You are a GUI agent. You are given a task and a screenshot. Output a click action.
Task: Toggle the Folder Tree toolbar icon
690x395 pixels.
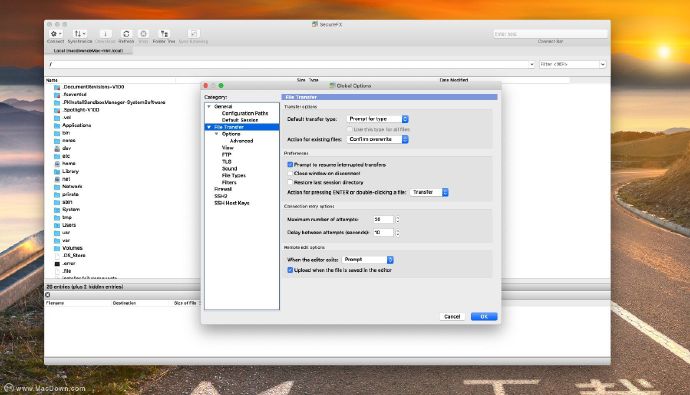(164, 34)
